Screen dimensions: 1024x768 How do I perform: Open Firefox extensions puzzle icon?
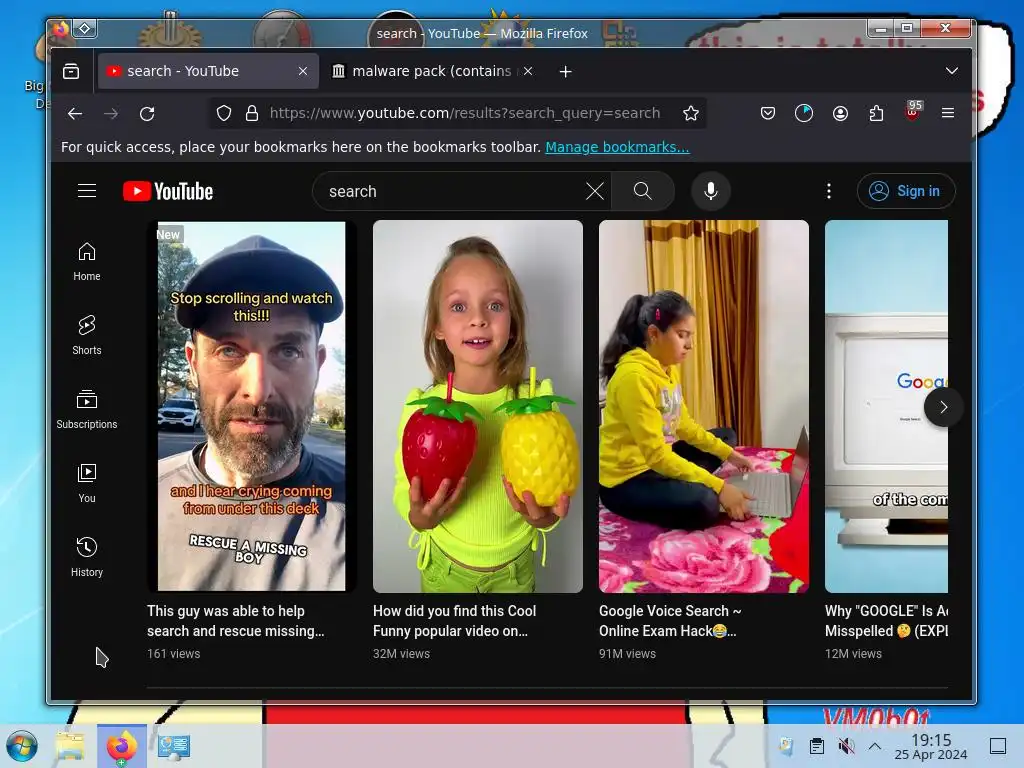(x=876, y=114)
